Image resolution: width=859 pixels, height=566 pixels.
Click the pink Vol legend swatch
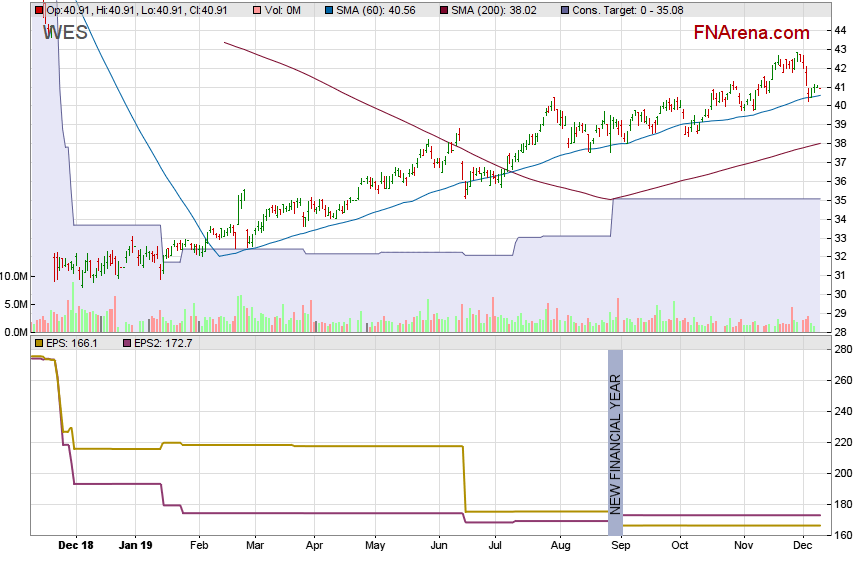(x=258, y=10)
